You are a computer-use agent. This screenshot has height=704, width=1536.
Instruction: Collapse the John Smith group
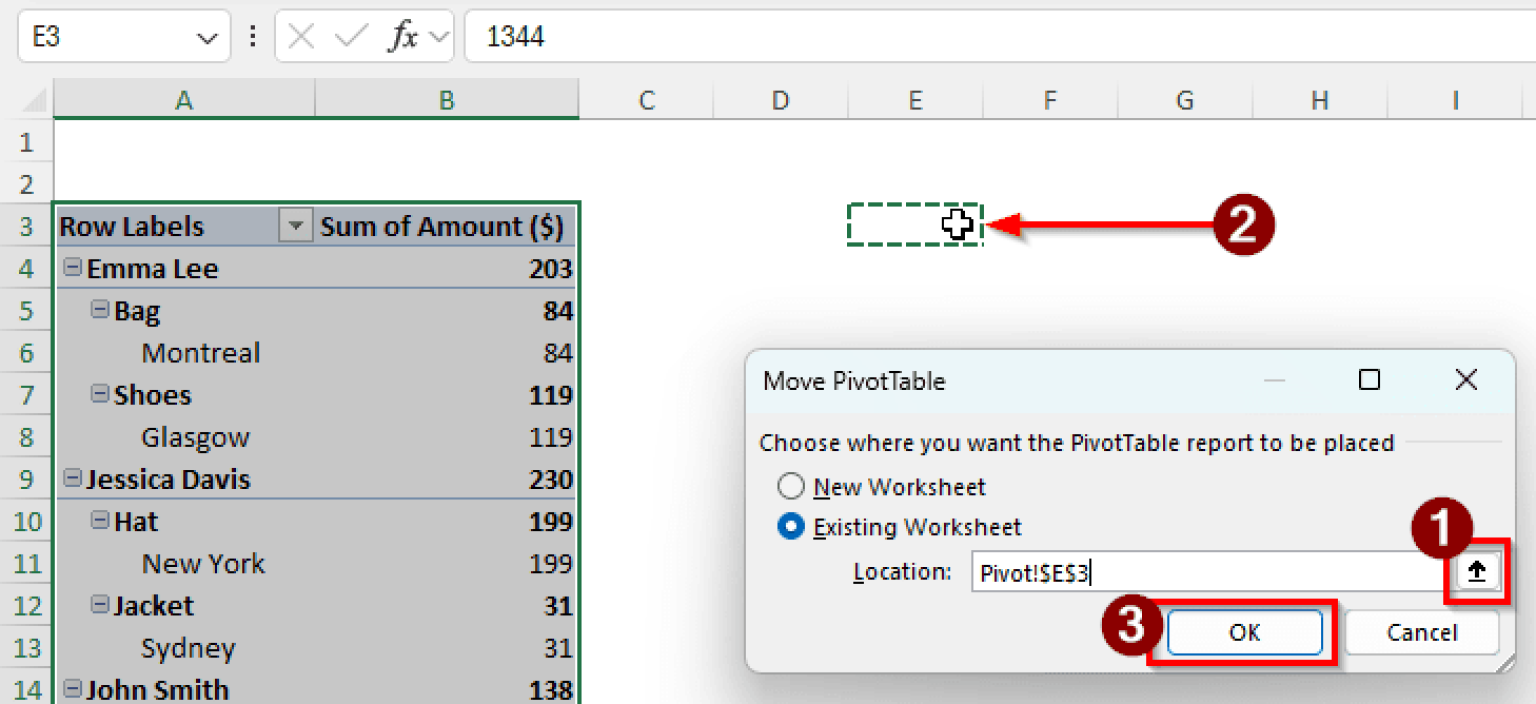71,690
